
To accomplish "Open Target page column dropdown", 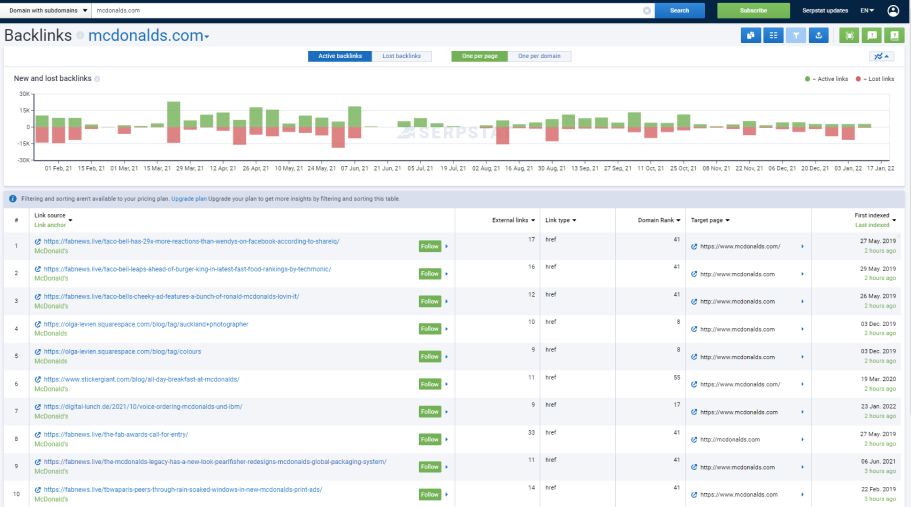I will pos(727,221).
